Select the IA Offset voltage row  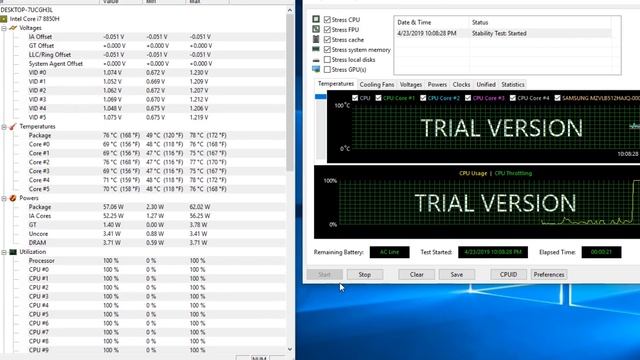pos(143,37)
